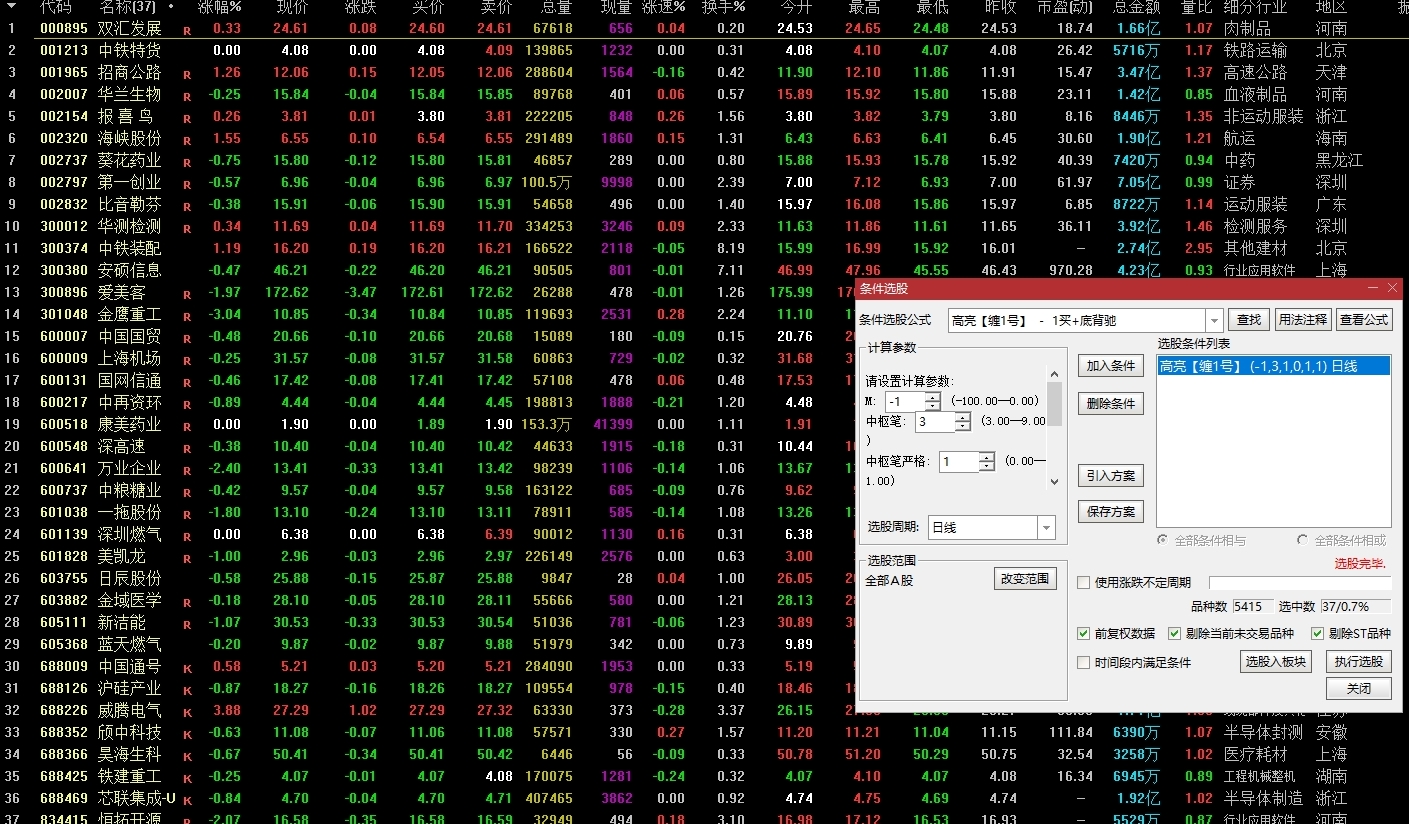Click the R marker beside 双汇发展

[187, 30]
